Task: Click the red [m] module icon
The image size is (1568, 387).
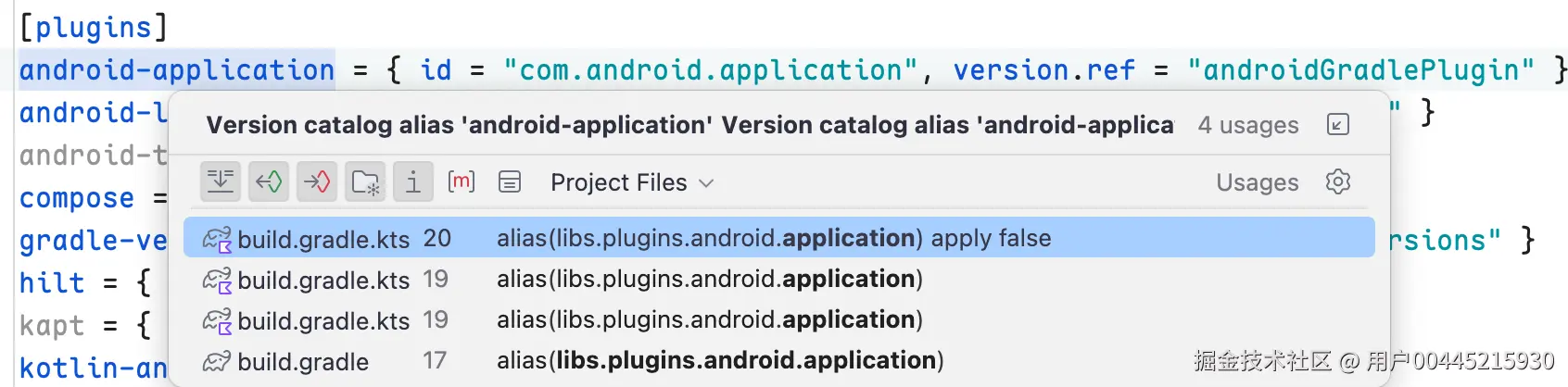Action: click(x=461, y=181)
